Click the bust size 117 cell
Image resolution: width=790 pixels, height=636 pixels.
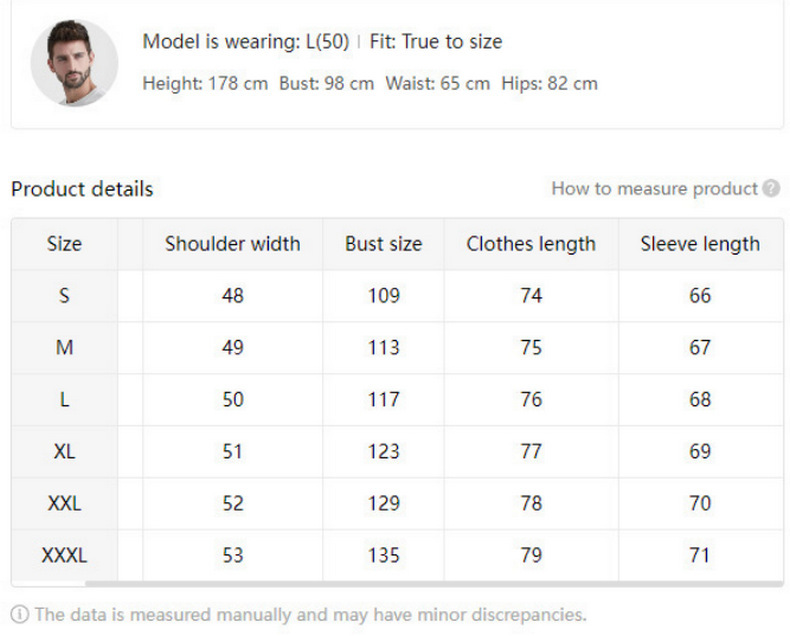point(383,400)
